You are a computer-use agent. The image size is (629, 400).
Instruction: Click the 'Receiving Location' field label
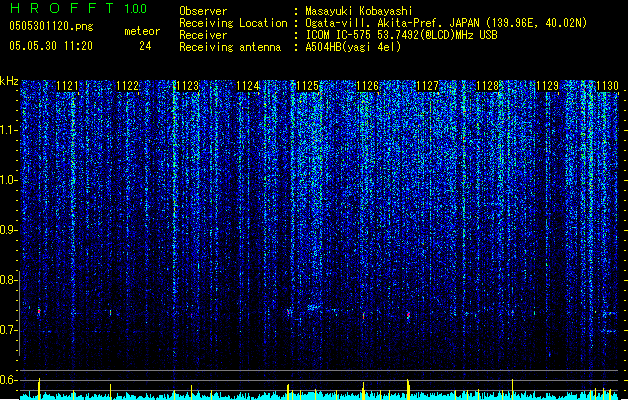pyautogui.click(x=233, y=23)
